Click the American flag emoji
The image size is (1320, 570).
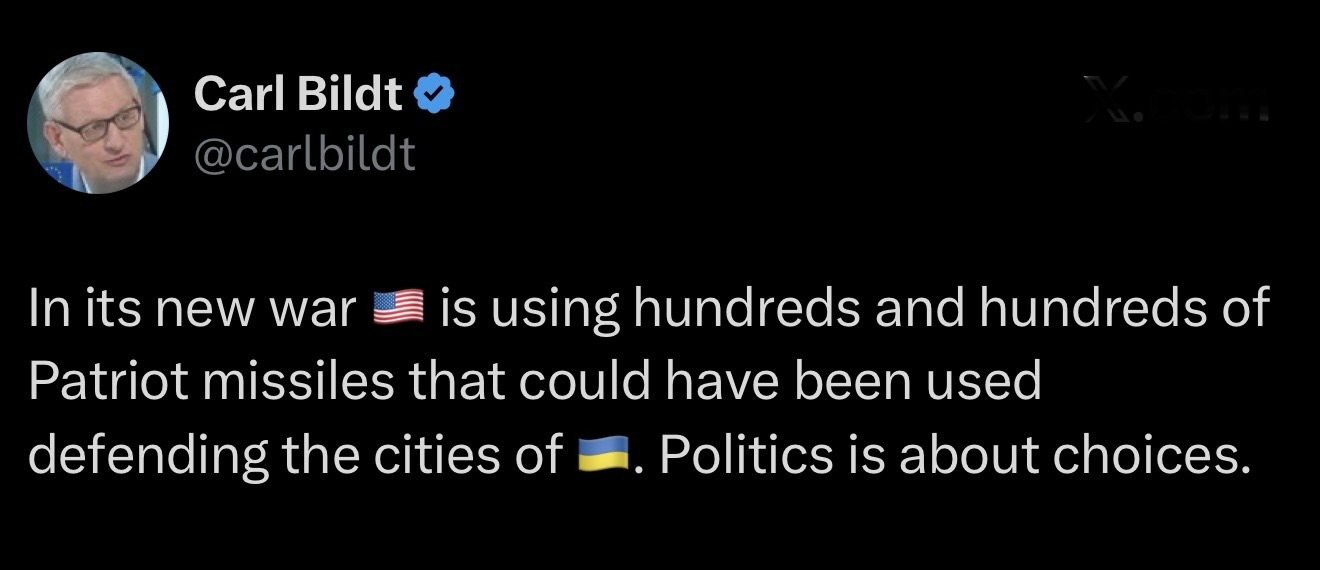tap(399, 309)
